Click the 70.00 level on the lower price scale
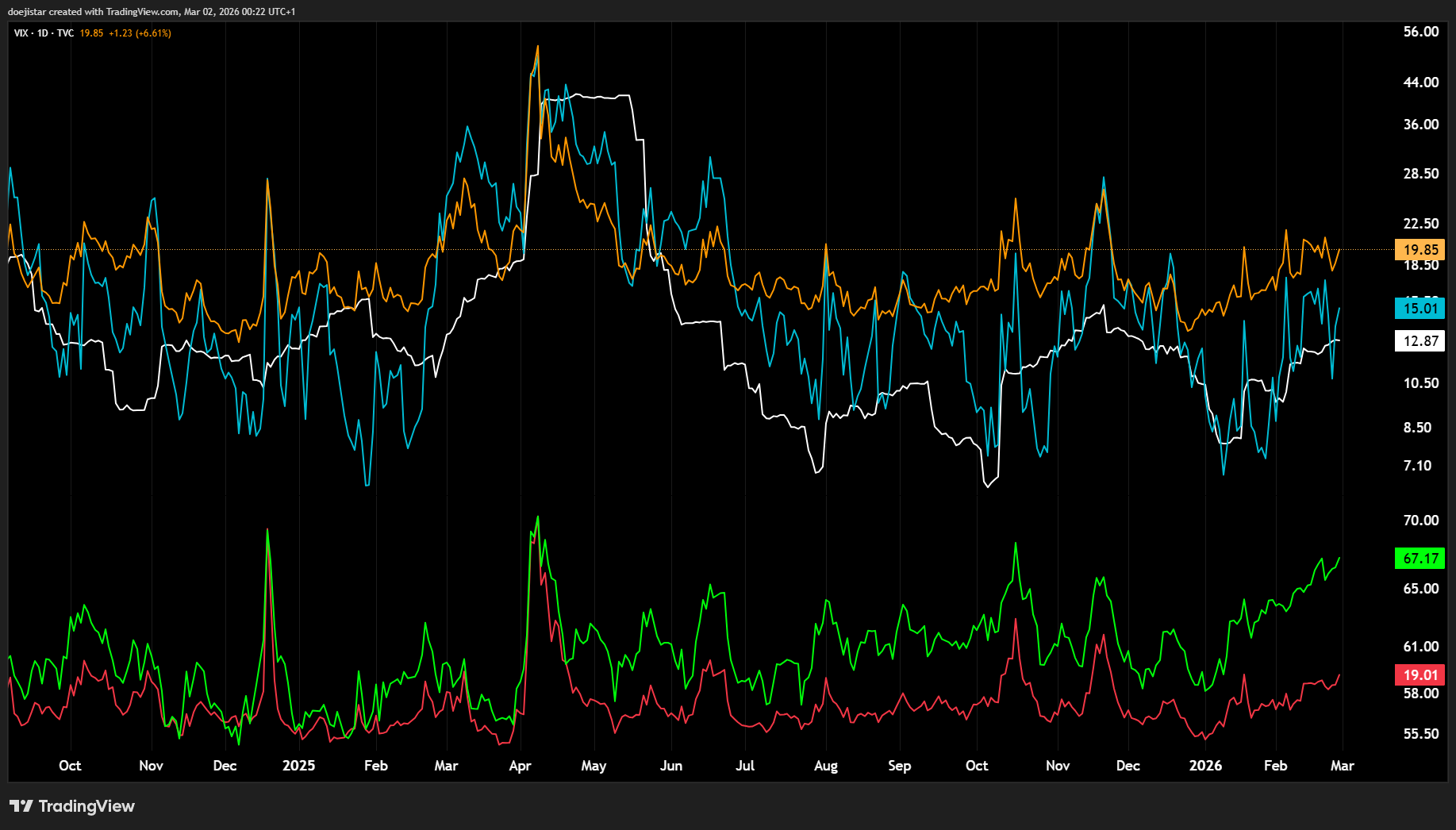 [1420, 521]
